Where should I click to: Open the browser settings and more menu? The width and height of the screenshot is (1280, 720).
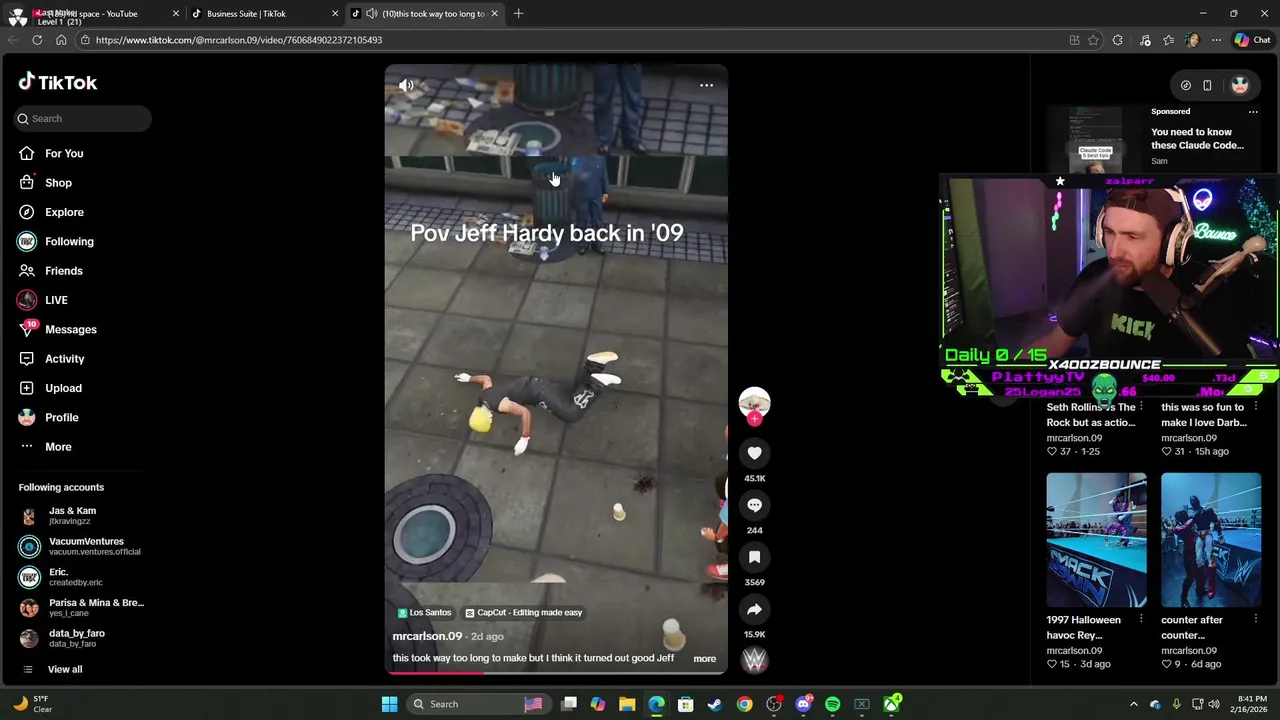click(x=1216, y=40)
